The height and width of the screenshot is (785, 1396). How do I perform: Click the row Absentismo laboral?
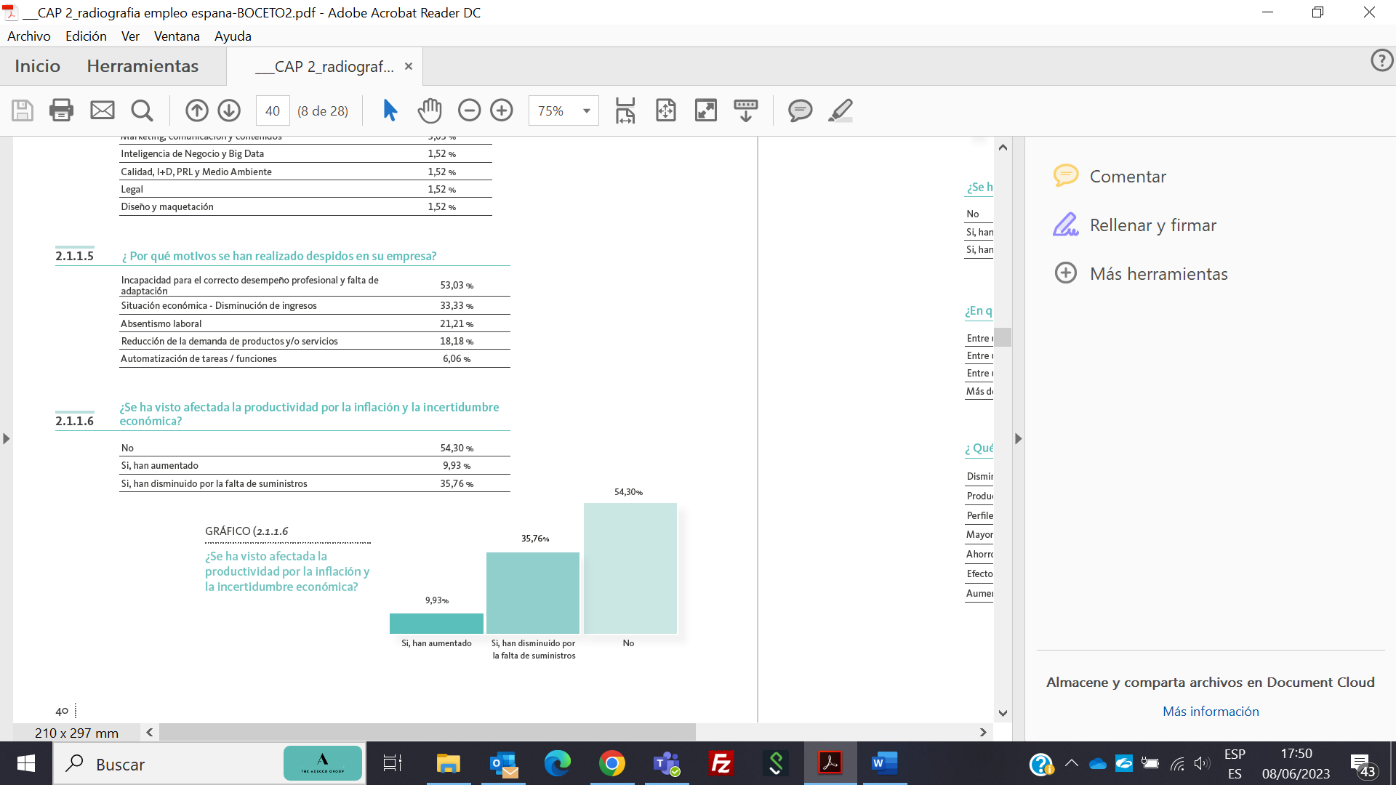pyautogui.click(x=314, y=324)
